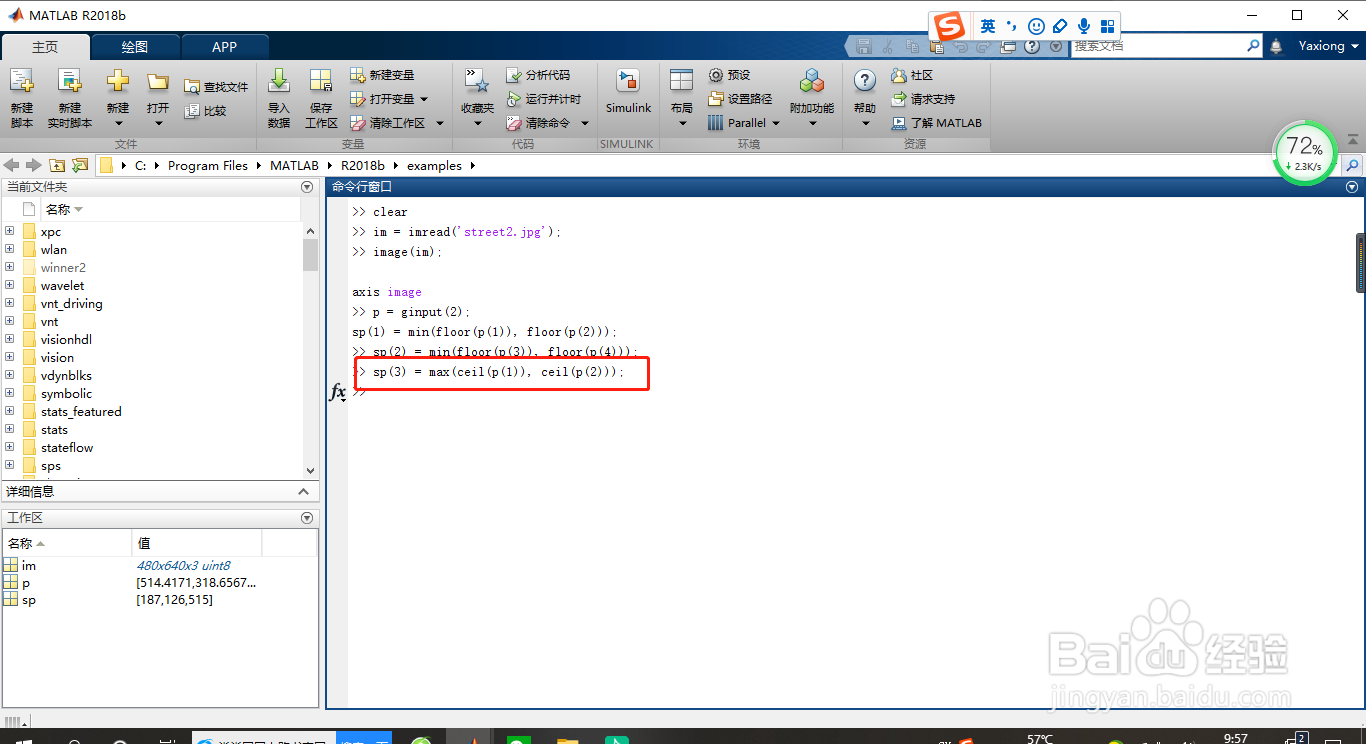
Task: Click the New Live Script icon
Action: coord(69,97)
